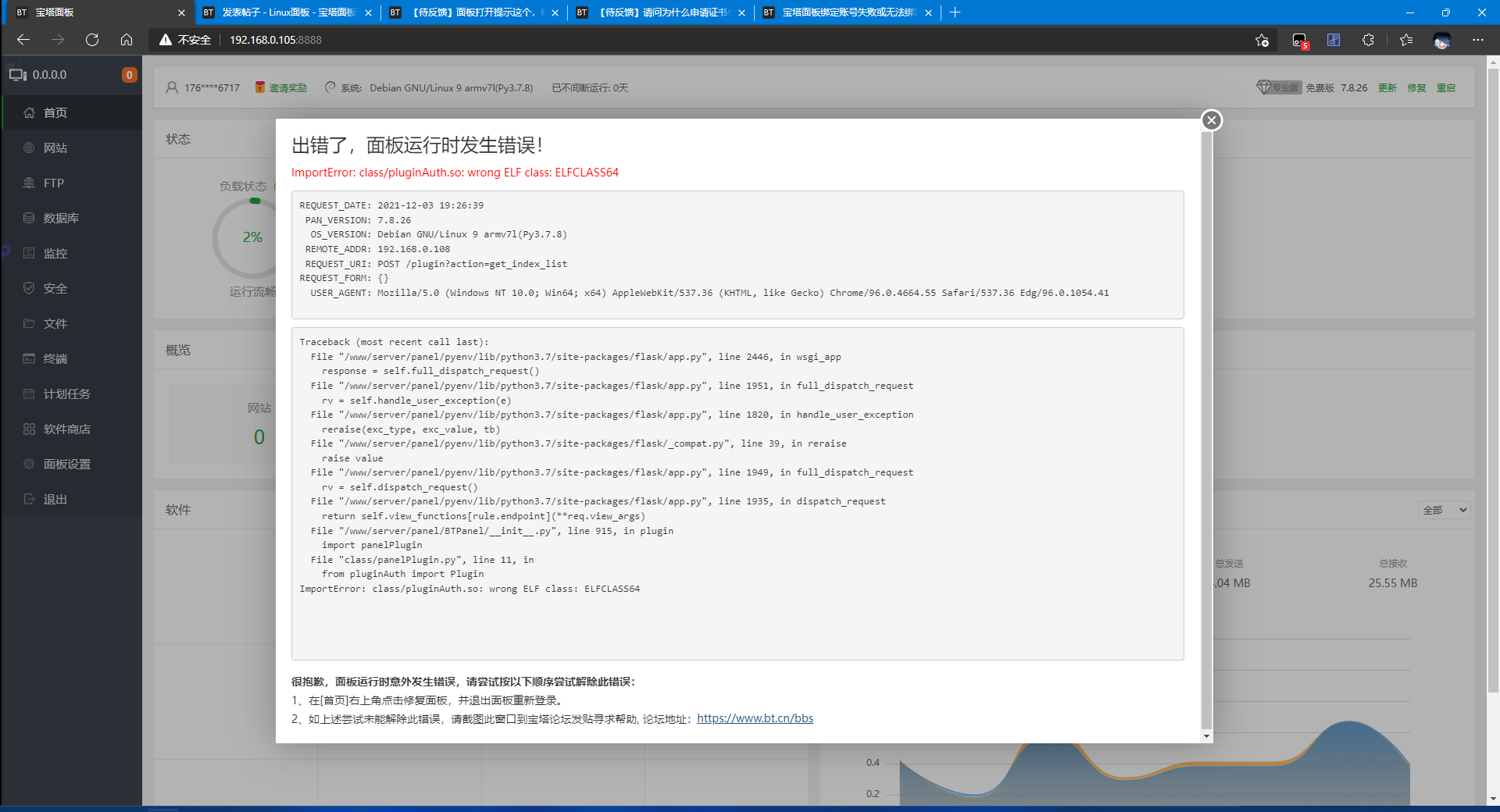Image resolution: width=1500 pixels, height=812 pixels.
Task: Click the 0.0.0.0 server label
Action: pyautogui.click(x=49, y=75)
